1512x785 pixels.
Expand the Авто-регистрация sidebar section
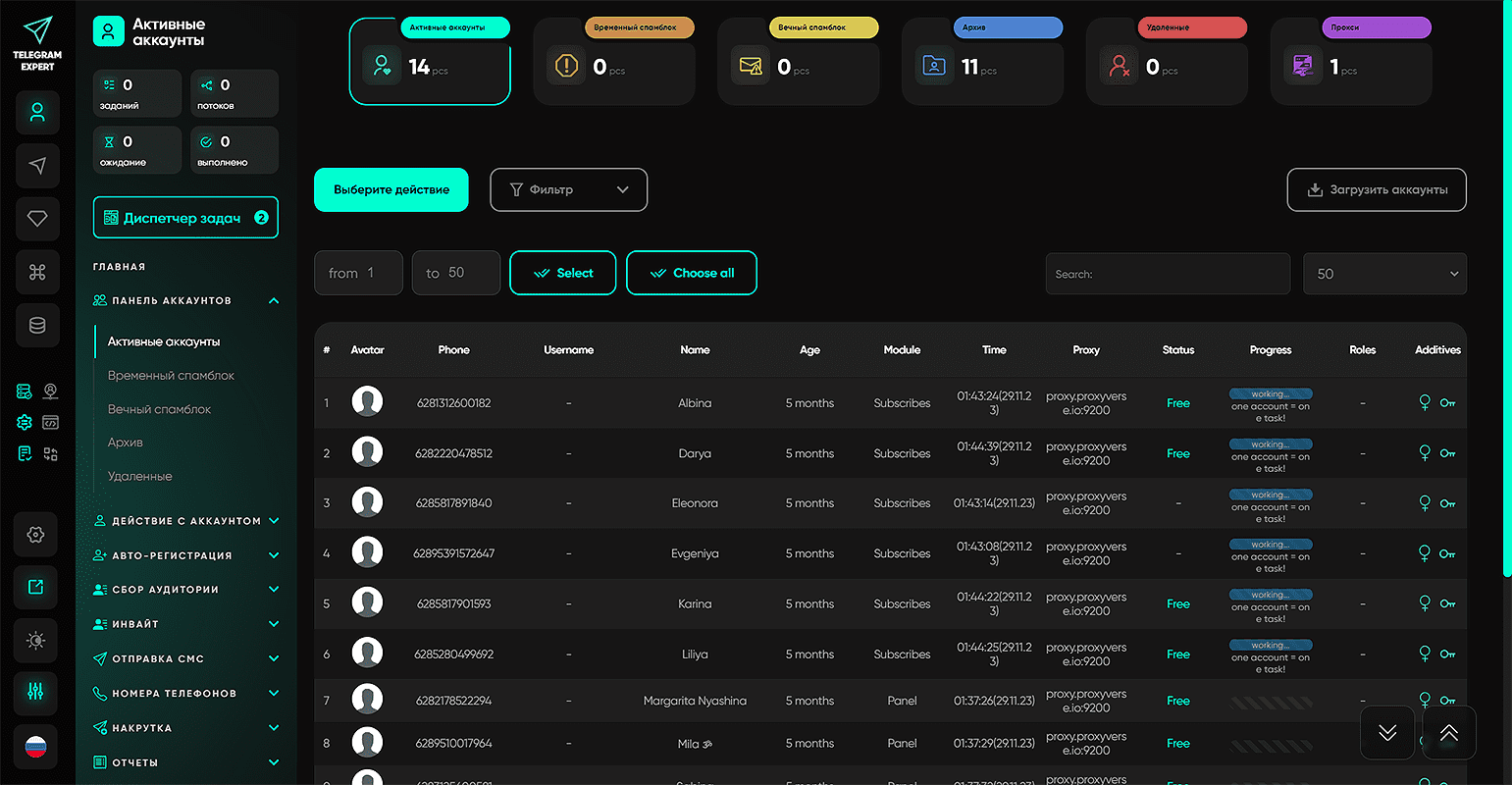(x=185, y=555)
